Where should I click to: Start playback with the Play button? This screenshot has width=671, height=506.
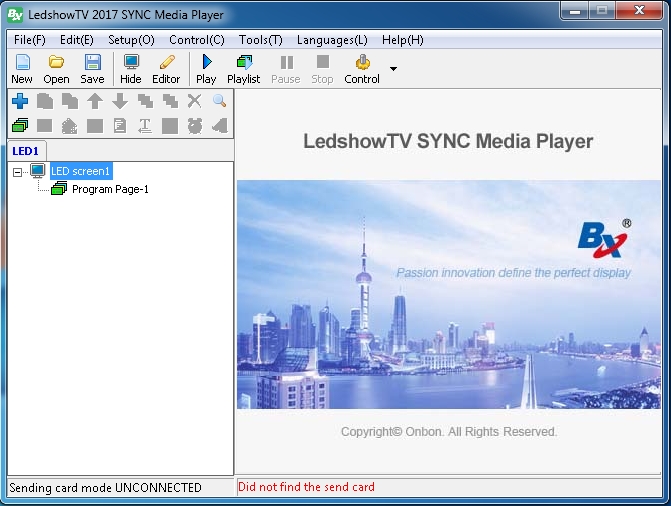click(206, 68)
